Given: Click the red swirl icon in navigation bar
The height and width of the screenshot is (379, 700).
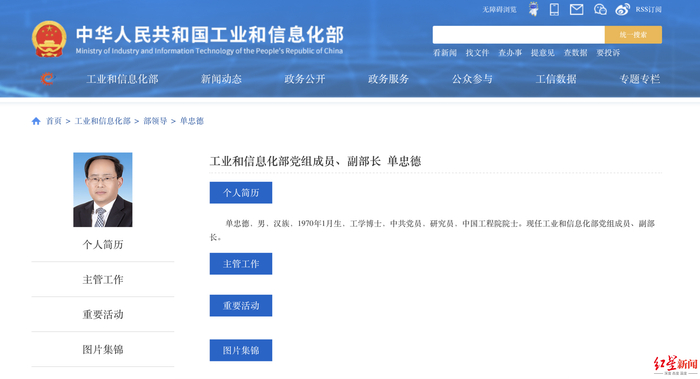Looking at the screenshot, I should (47, 79).
